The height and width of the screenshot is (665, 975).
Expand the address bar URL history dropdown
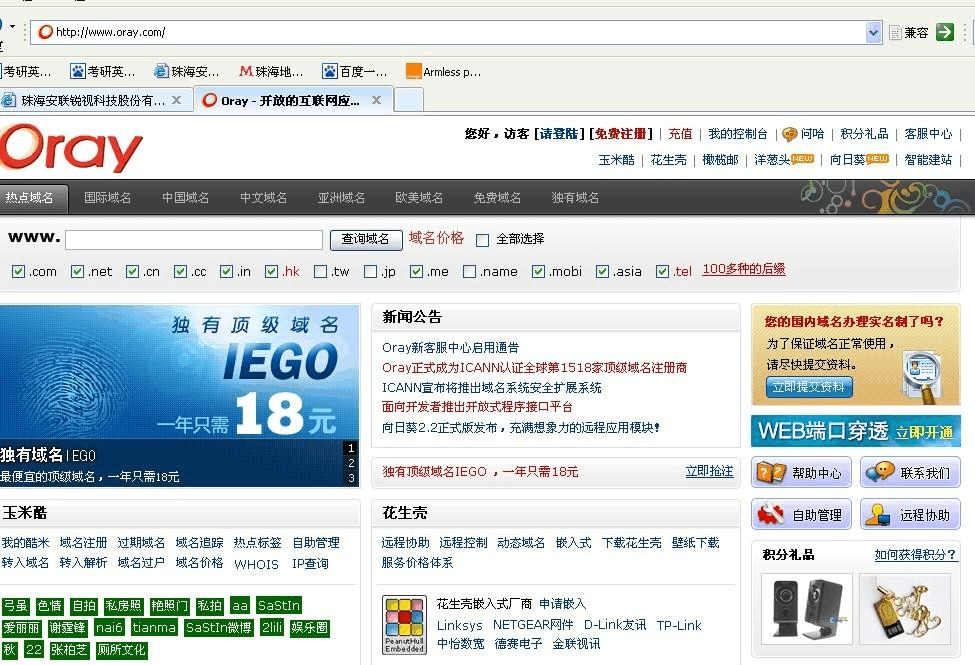873,32
